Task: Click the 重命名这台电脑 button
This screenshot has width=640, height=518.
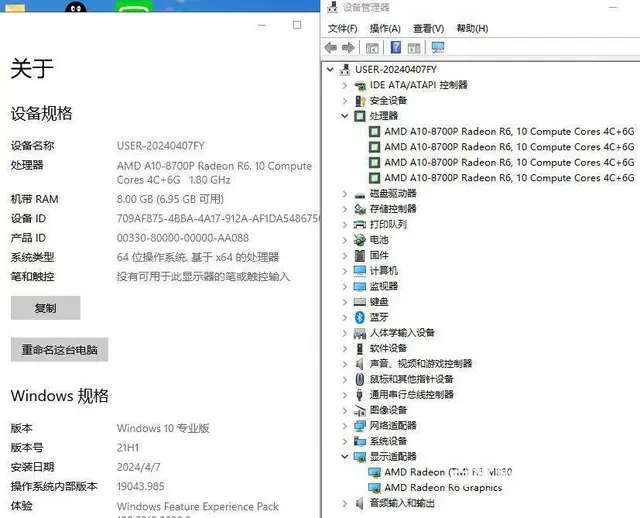Action: [59, 349]
